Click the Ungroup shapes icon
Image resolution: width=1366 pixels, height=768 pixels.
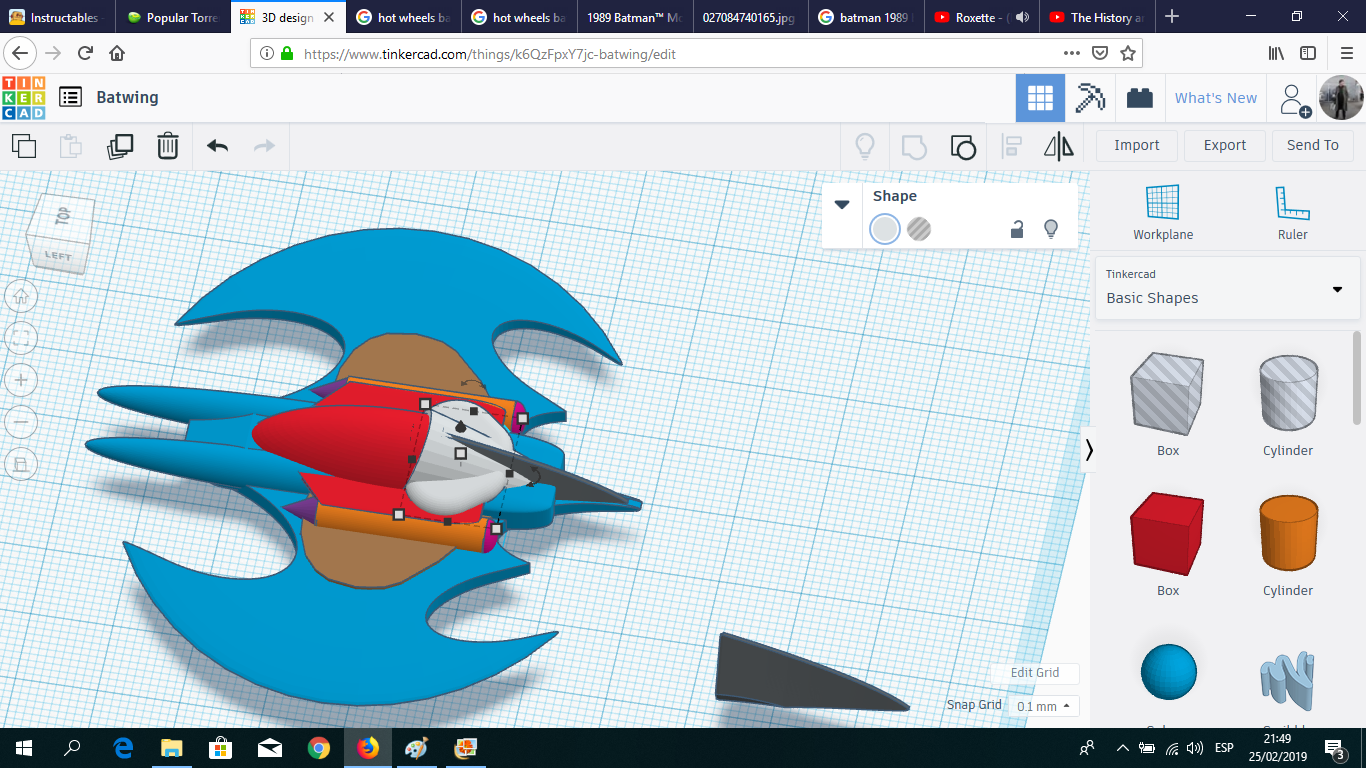point(962,147)
